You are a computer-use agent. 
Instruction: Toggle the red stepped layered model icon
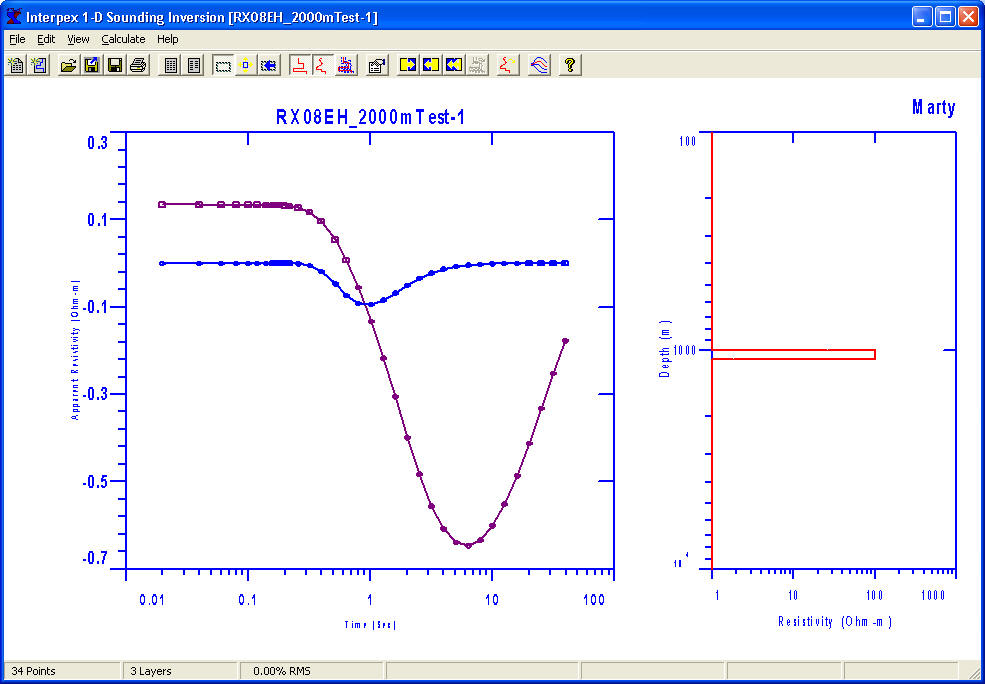[x=300, y=65]
